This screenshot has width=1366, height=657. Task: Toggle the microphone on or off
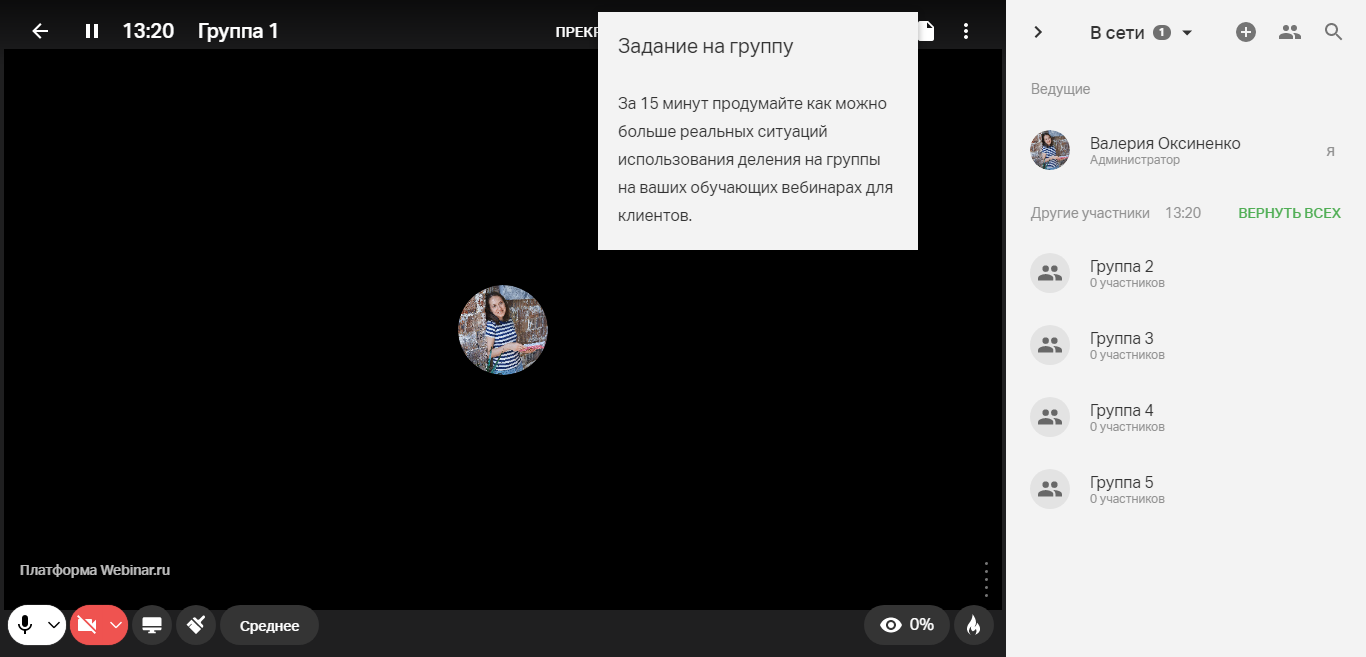click(25, 625)
